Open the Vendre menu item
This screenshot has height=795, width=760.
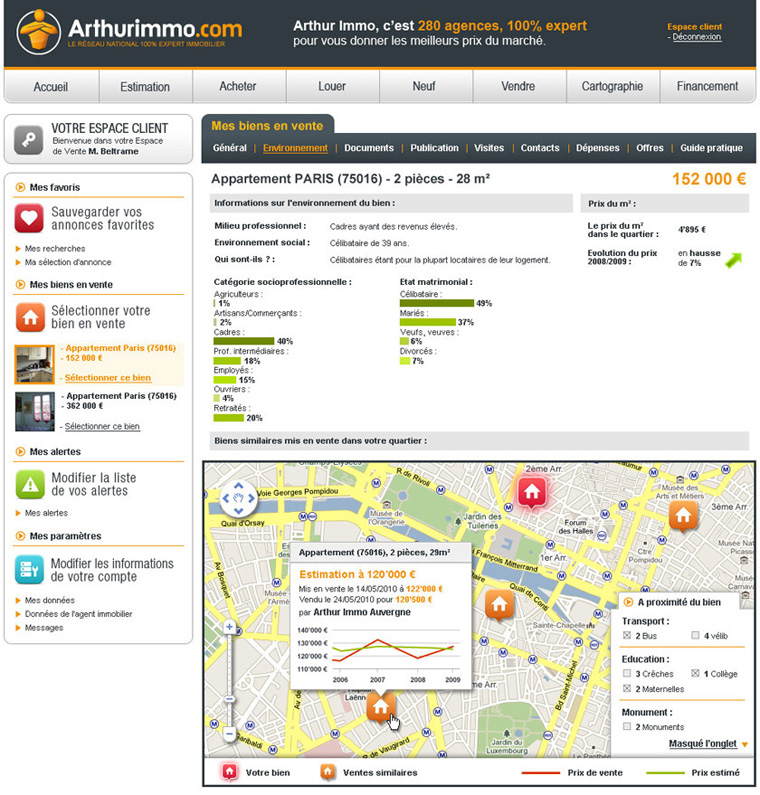[518, 87]
